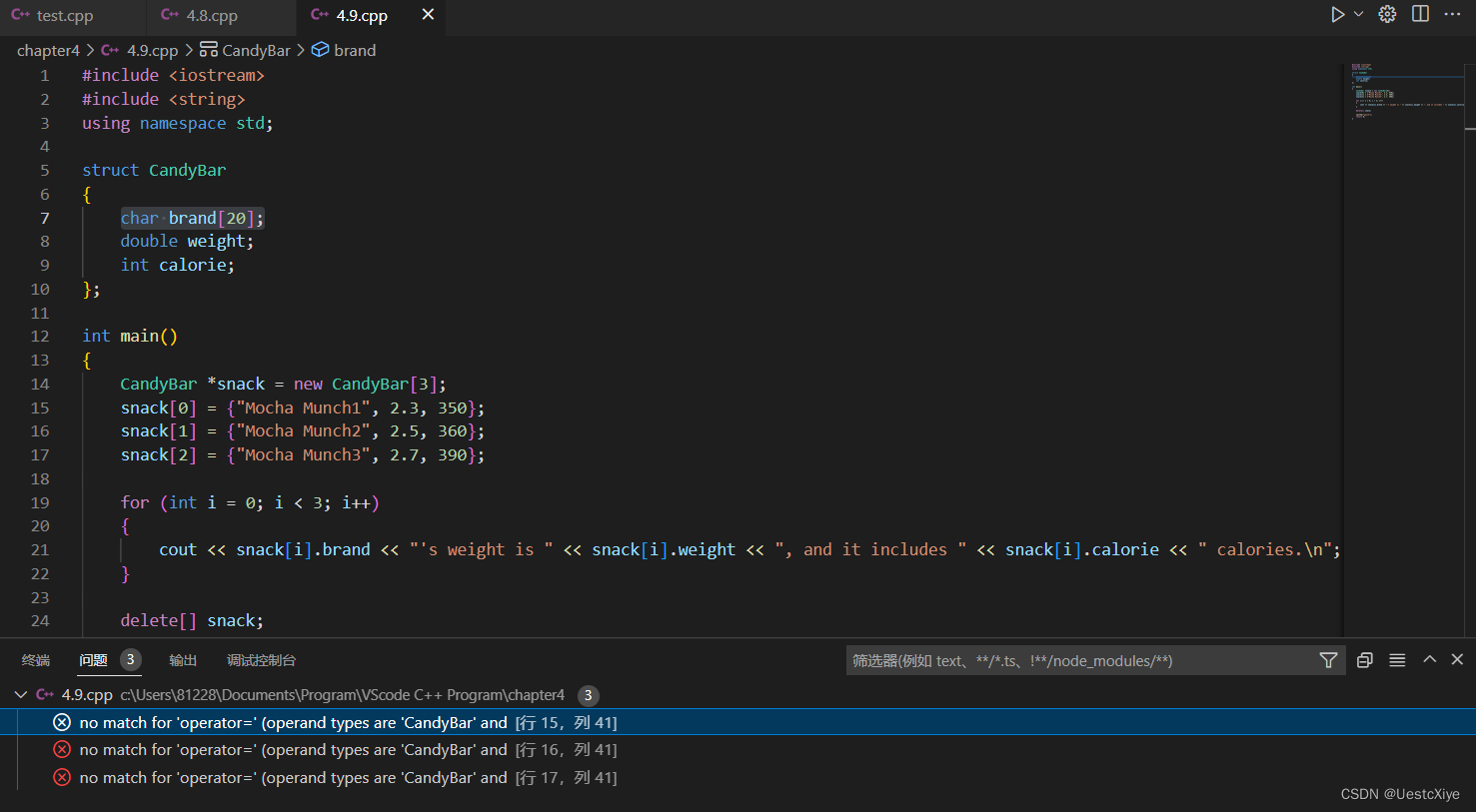Click line number 21 in the gutter
Screen dimensions: 1476x812
[40, 549]
